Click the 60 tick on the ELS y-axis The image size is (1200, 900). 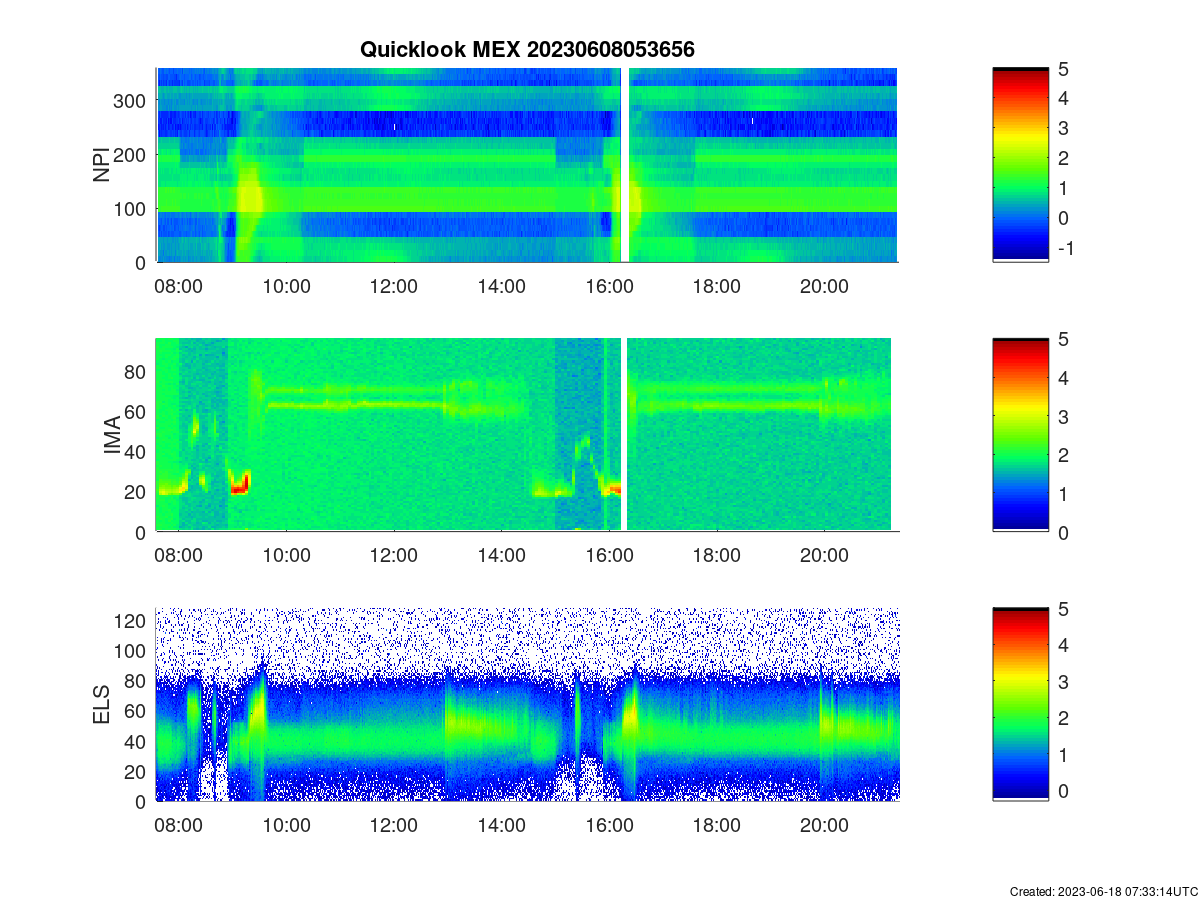136,711
